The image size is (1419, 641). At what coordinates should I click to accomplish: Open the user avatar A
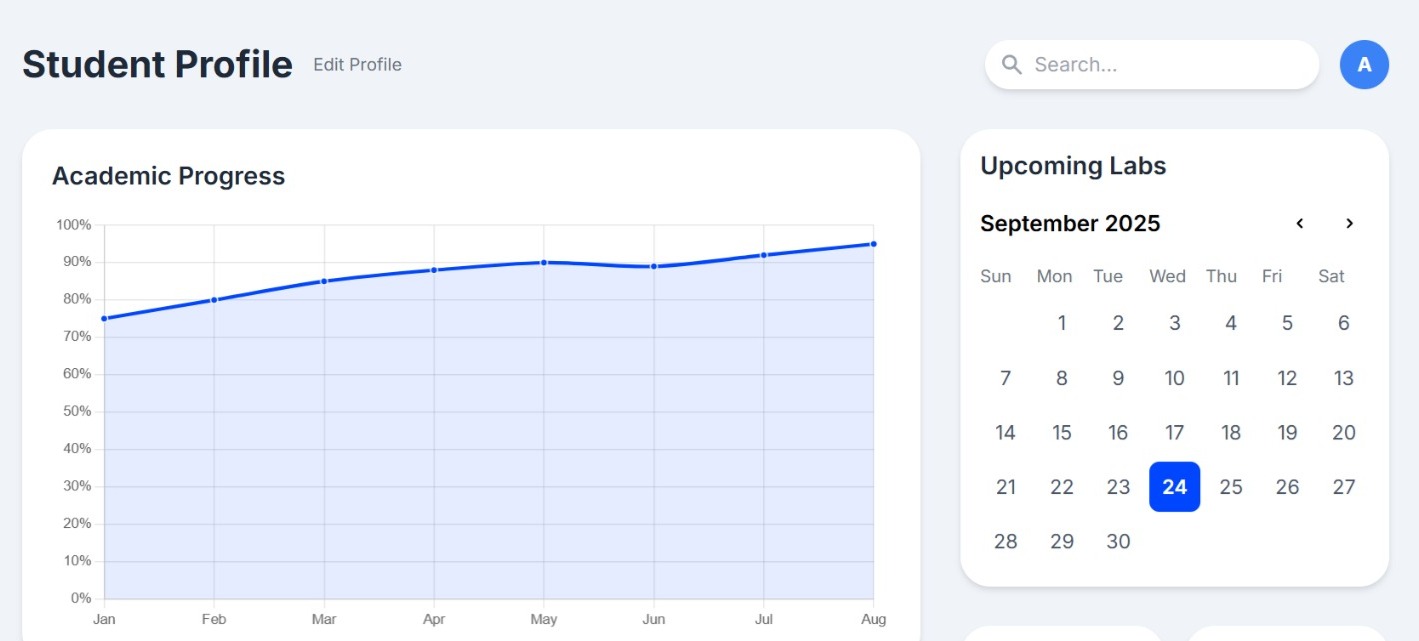pos(1364,65)
